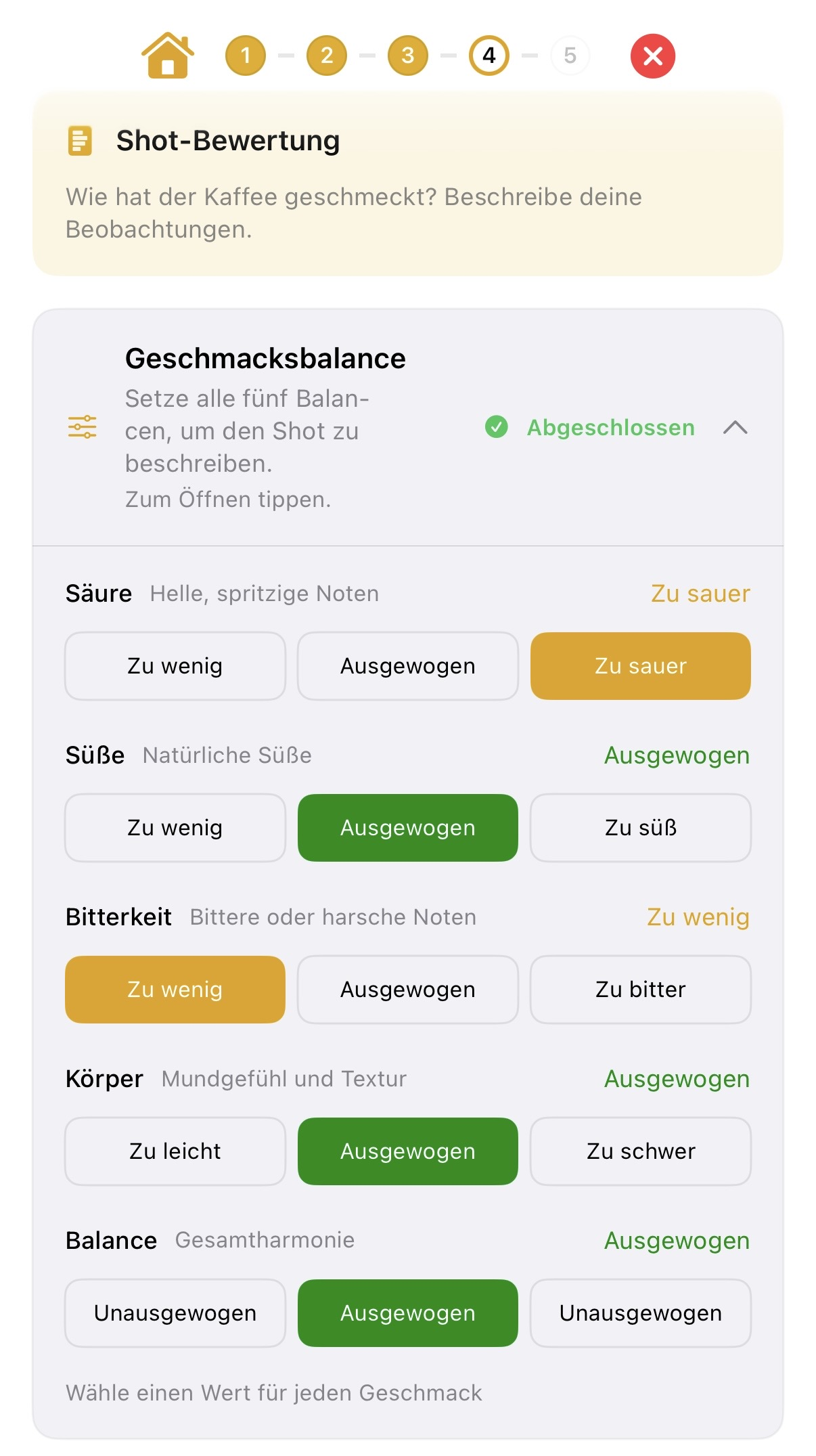Viewport: 816px width, 1456px height.
Task: Mark Bitterkeit as Zu bitter
Action: pyautogui.click(x=640, y=990)
